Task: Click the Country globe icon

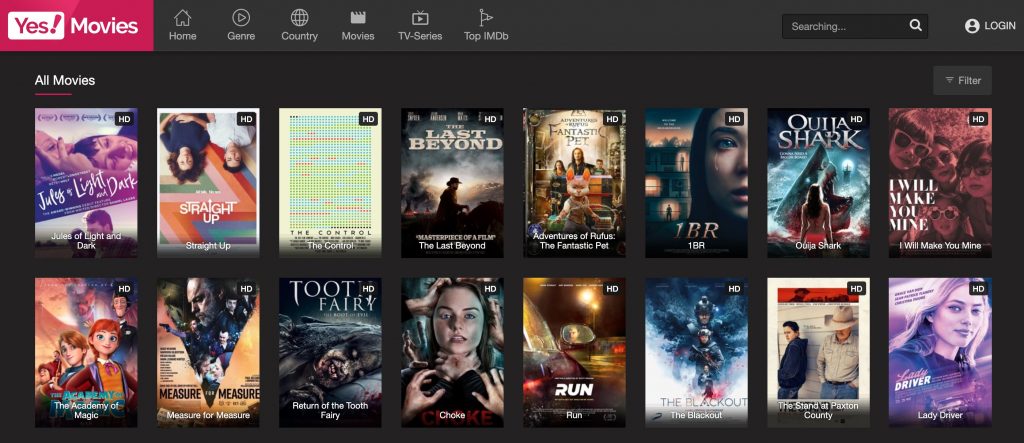Action: (x=300, y=18)
